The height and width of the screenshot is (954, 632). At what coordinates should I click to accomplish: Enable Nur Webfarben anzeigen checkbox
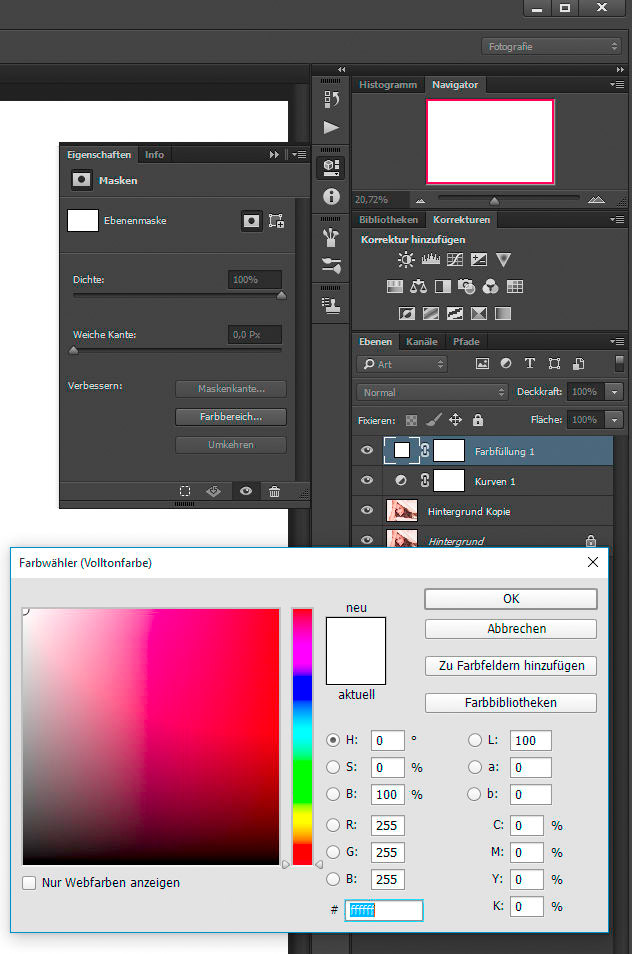29,883
